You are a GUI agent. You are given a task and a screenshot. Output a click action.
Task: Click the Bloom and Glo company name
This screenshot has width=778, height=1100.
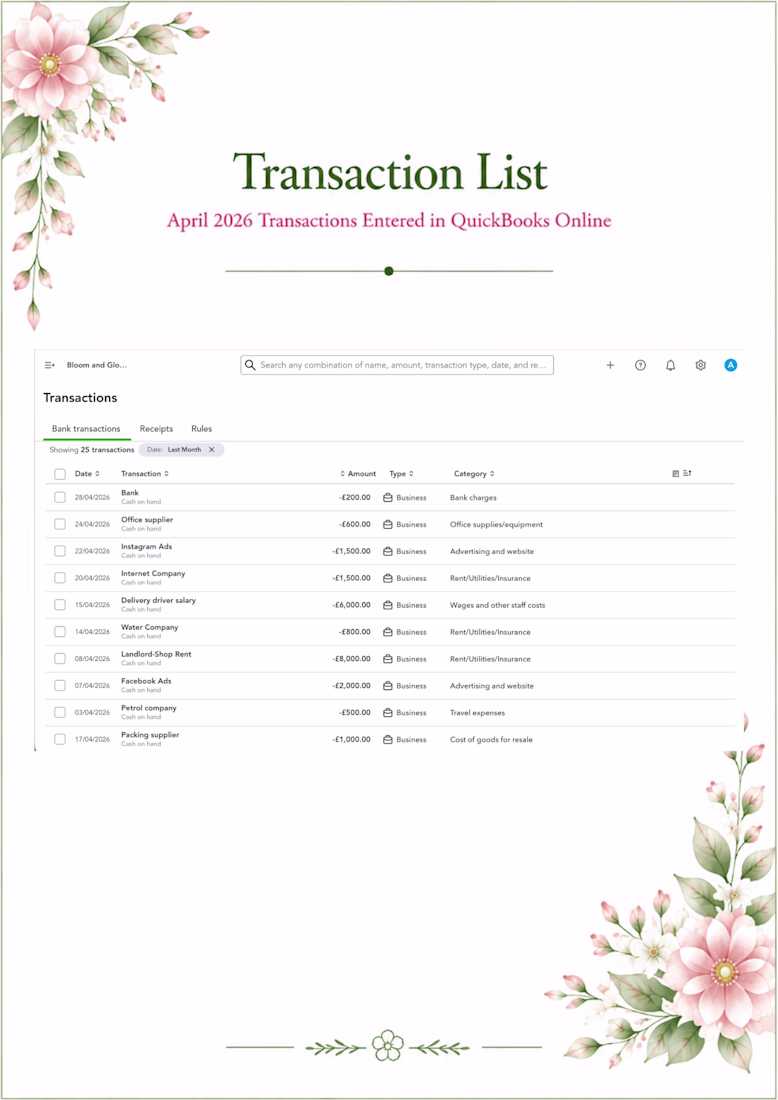97,365
